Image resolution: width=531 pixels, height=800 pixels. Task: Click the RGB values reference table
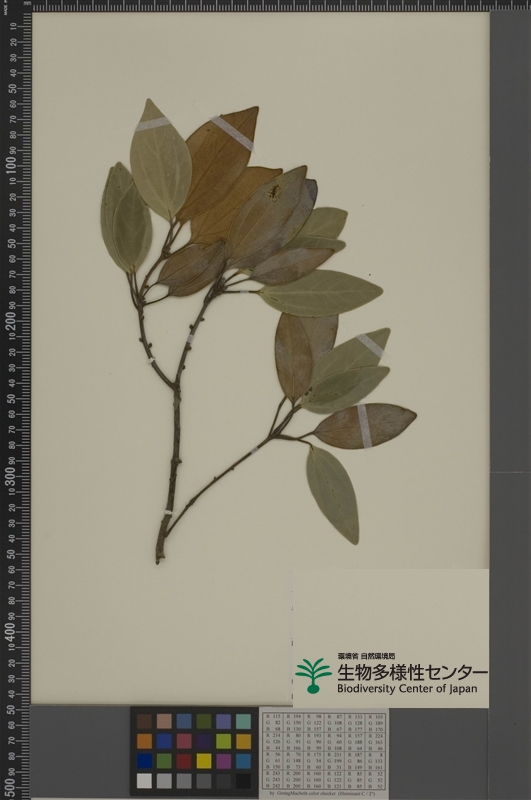324,752
